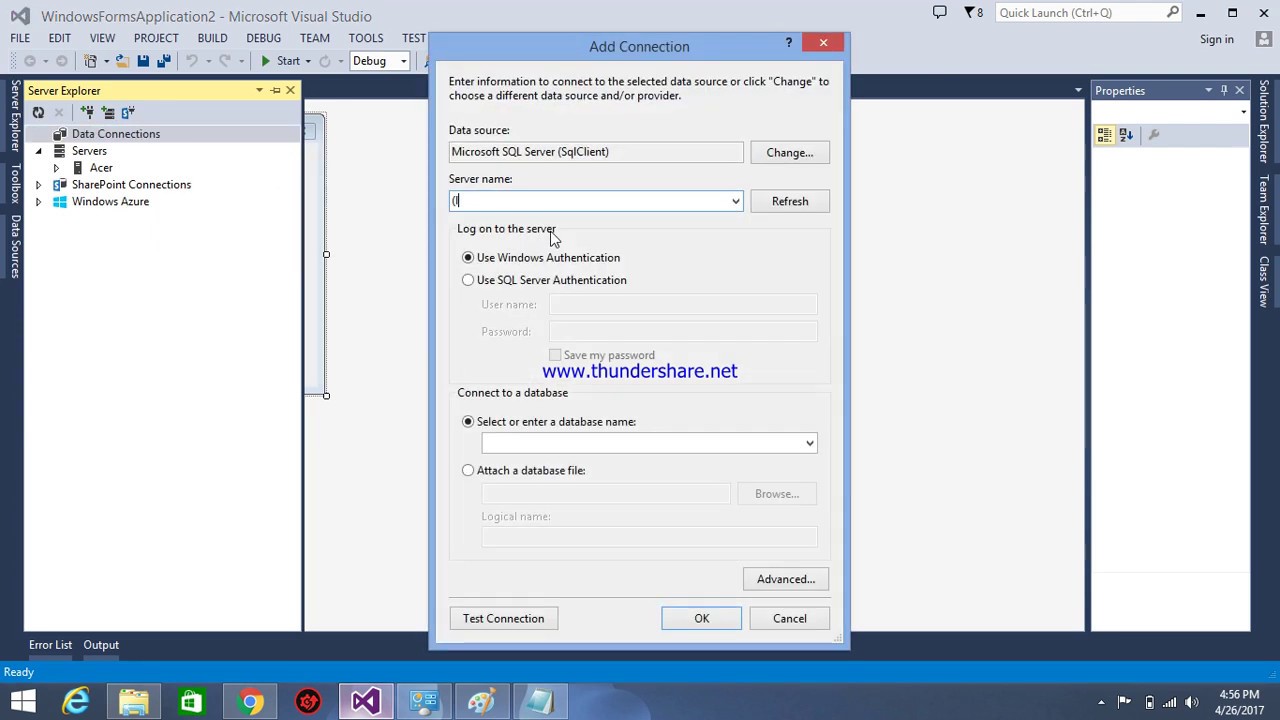The height and width of the screenshot is (720, 1280).
Task: Click the Advanced... button
Action: click(x=786, y=579)
